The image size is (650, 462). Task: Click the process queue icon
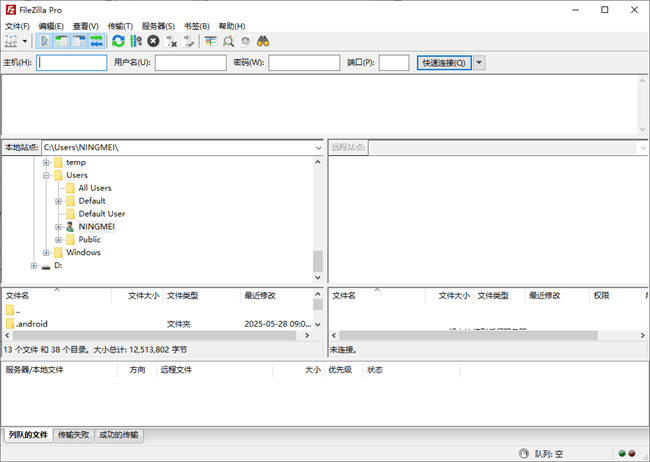pos(135,41)
